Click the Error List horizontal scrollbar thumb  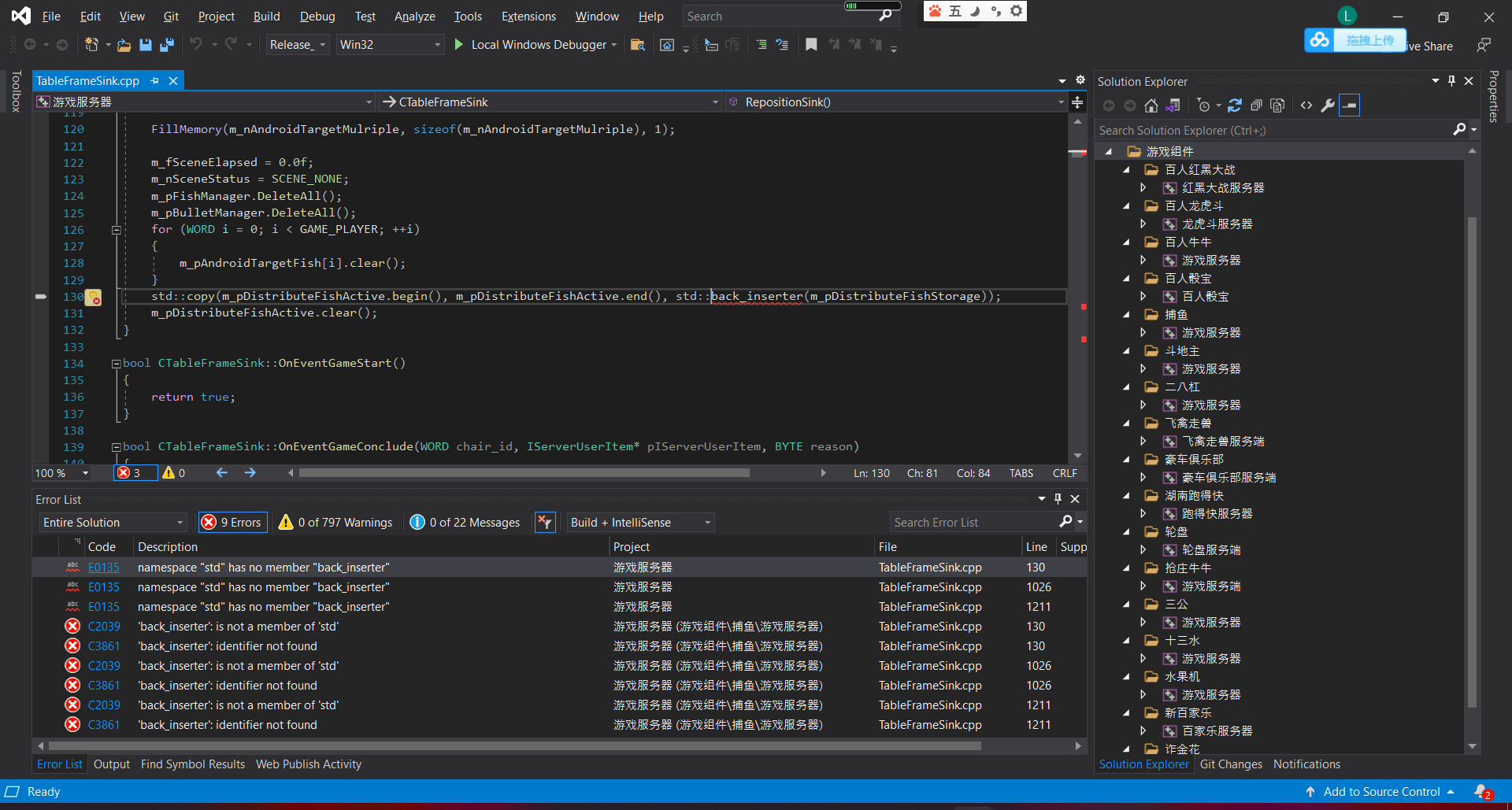click(x=515, y=745)
